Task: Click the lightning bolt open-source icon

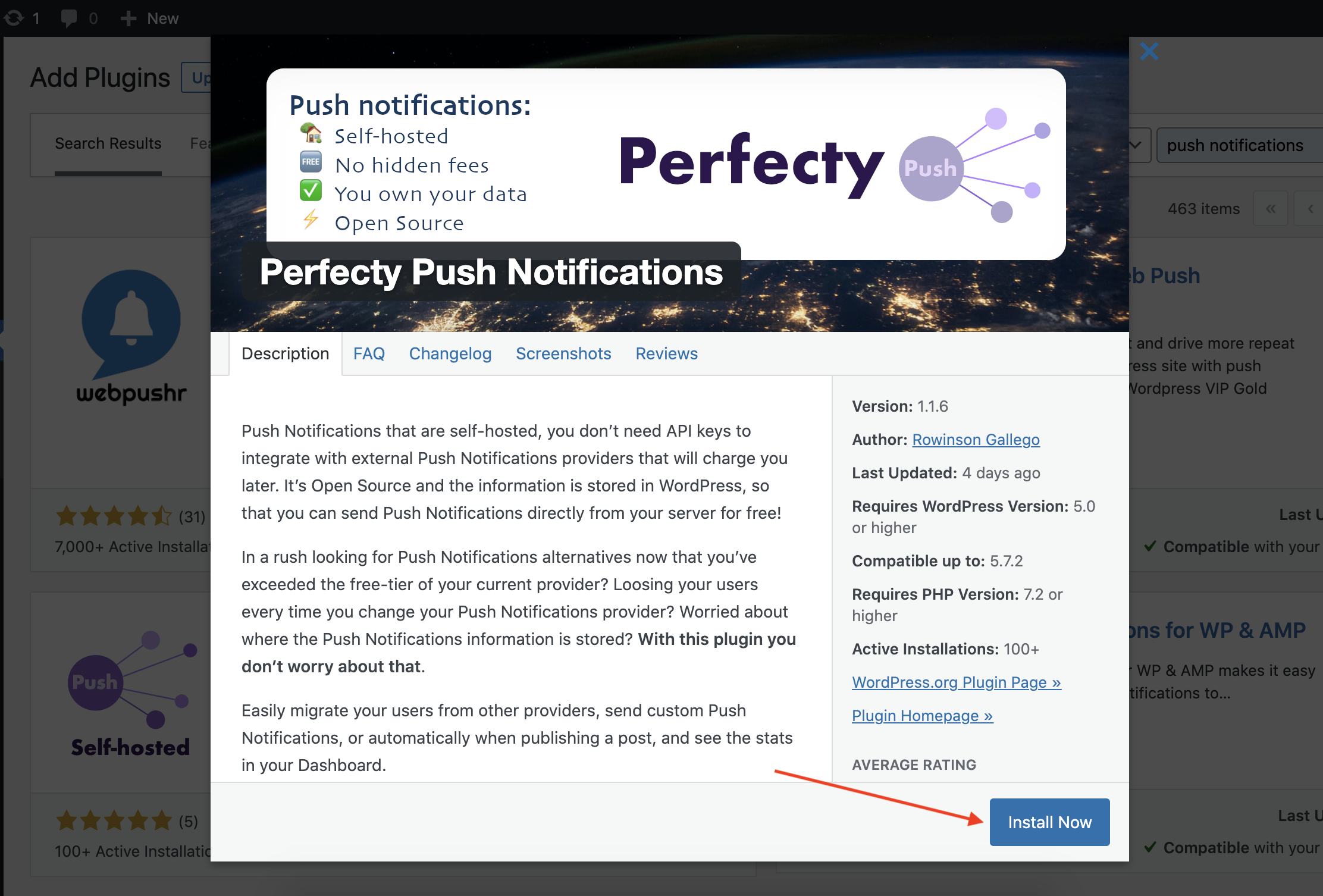Action: 308,221
